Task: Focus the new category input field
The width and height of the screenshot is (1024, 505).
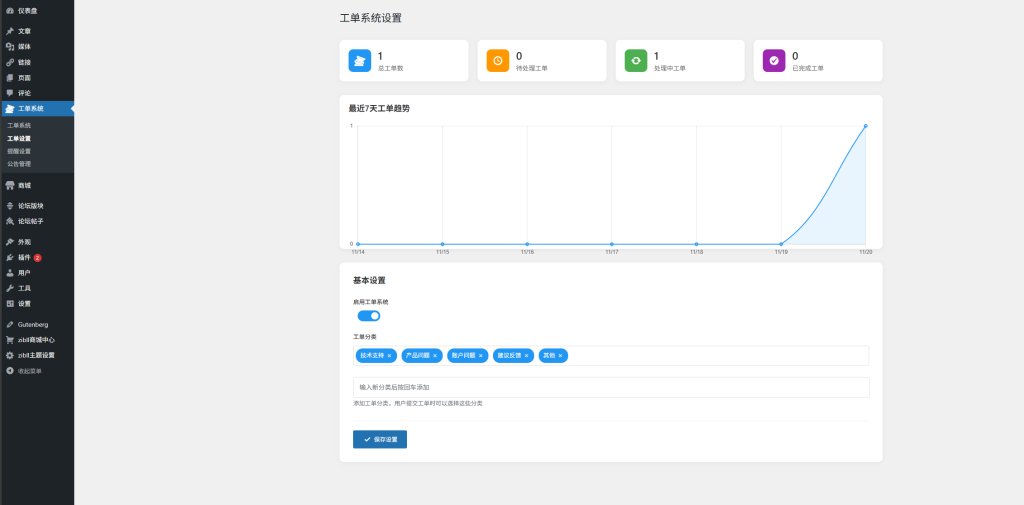Action: click(x=611, y=387)
